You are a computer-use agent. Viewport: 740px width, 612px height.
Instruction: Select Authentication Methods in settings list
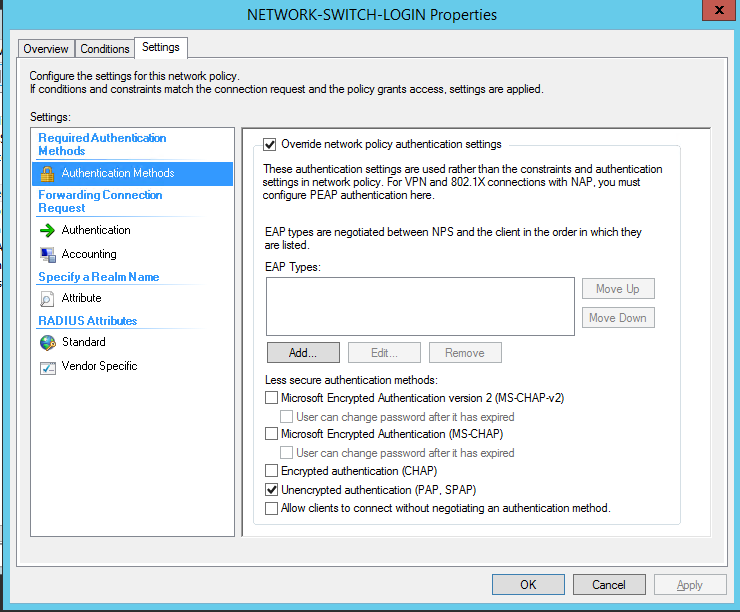(x=133, y=174)
